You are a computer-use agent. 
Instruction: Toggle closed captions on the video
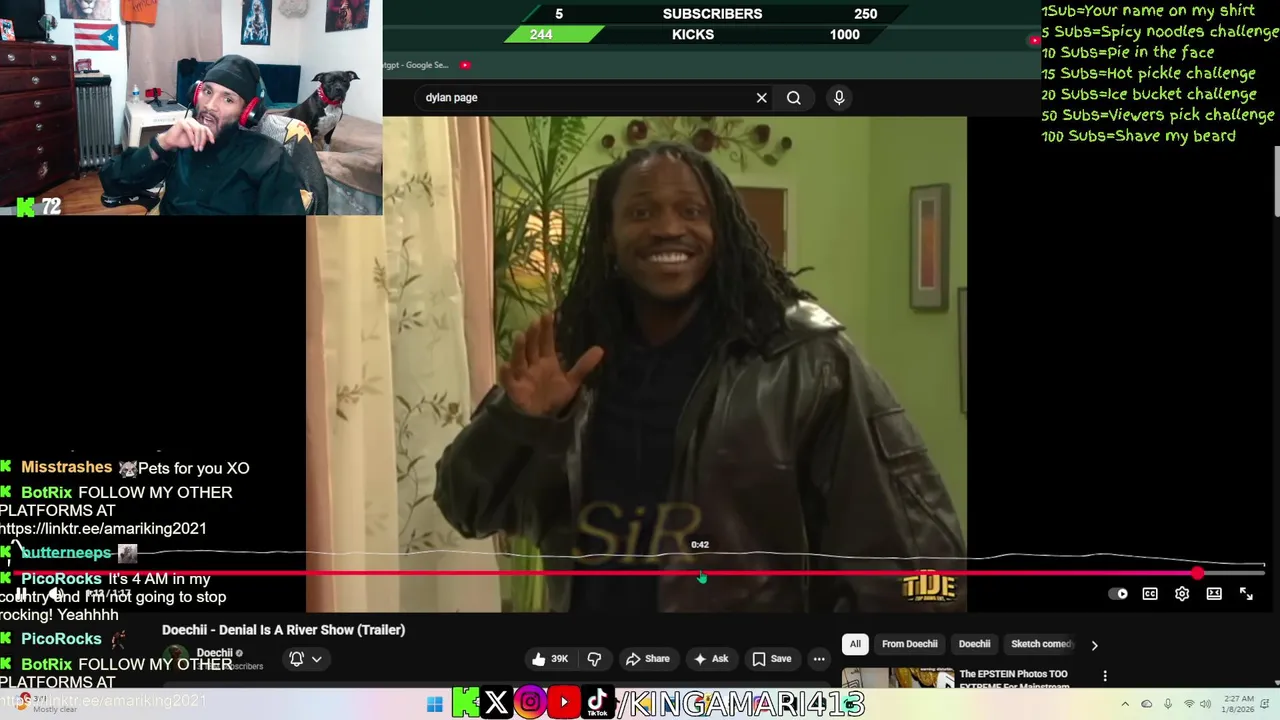point(1150,594)
